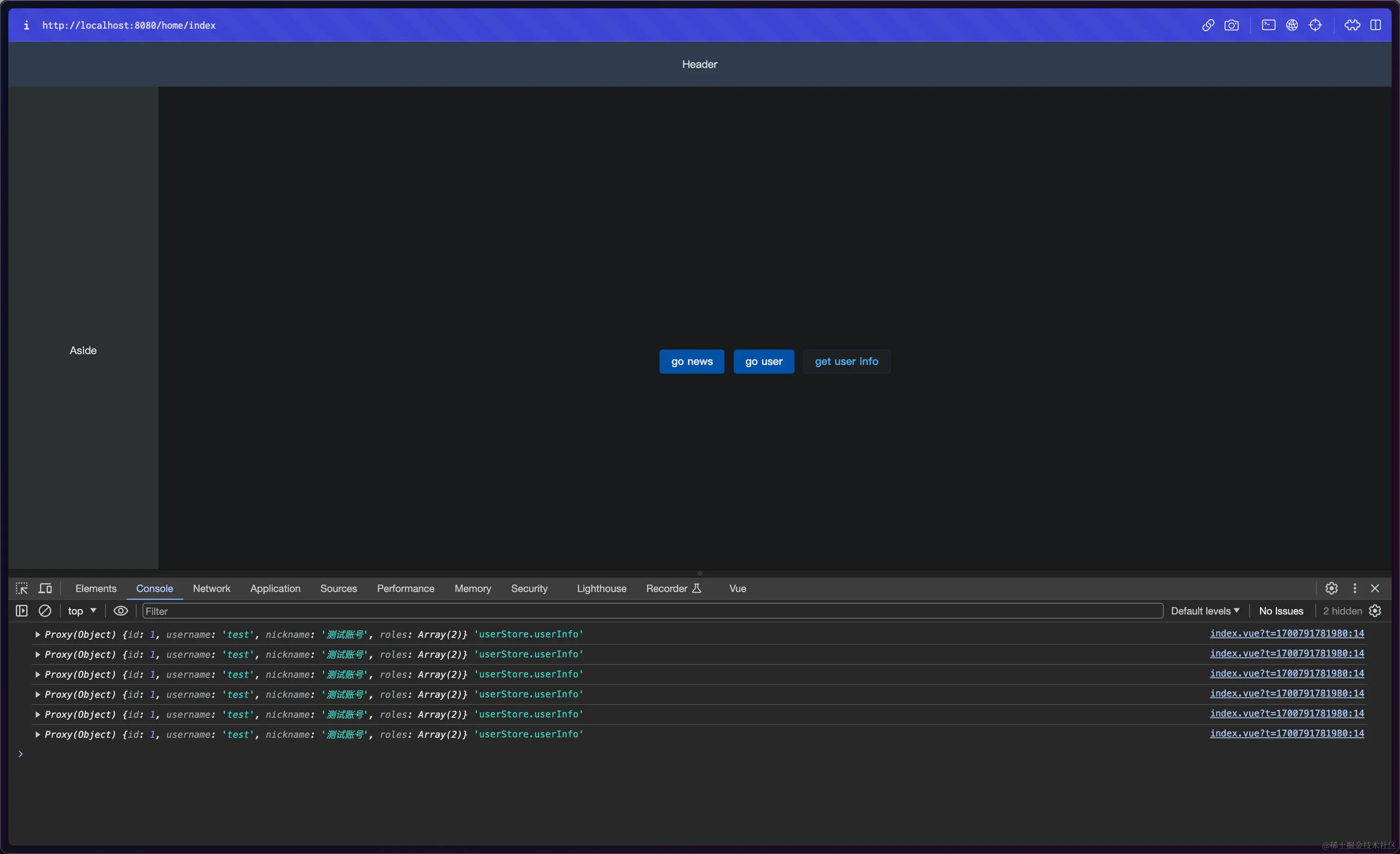1400x854 pixels.
Task: Focus the console Filter input field
Action: tap(651, 611)
